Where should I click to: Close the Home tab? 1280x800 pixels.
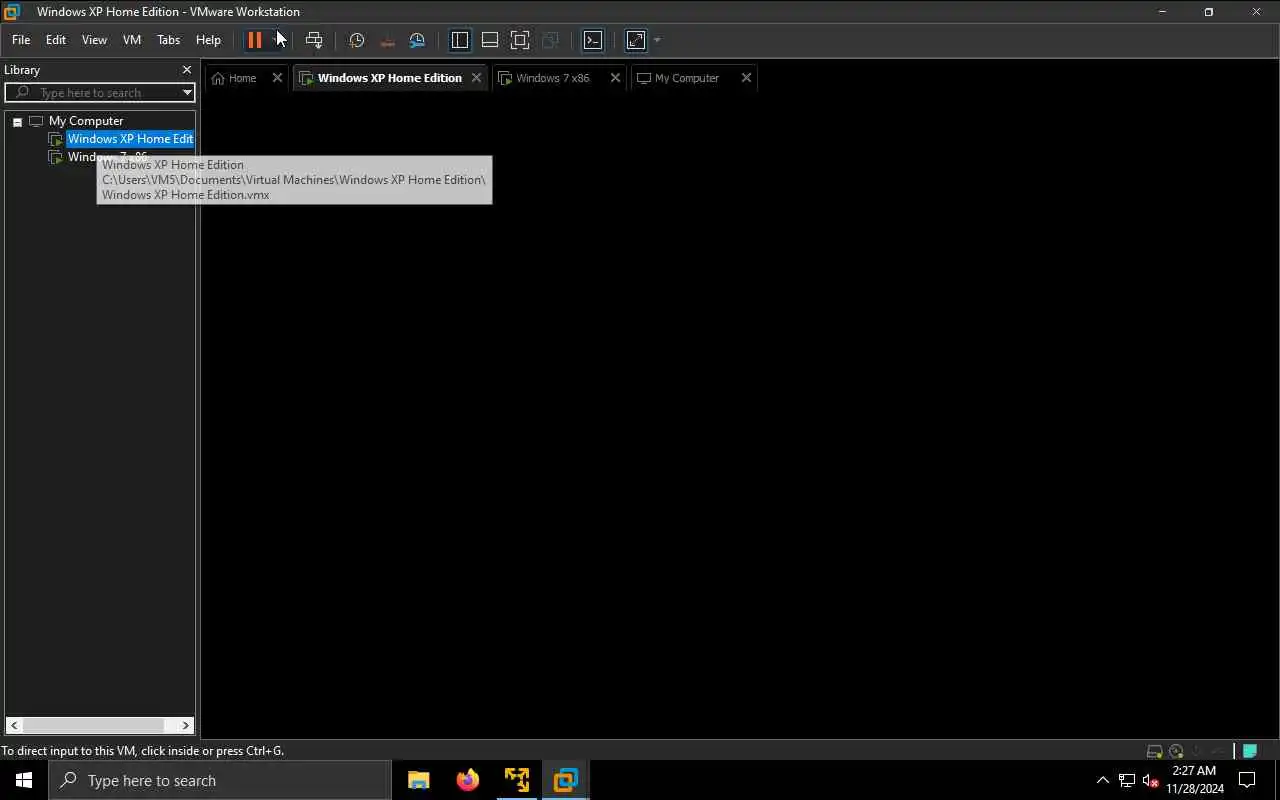point(278,78)
